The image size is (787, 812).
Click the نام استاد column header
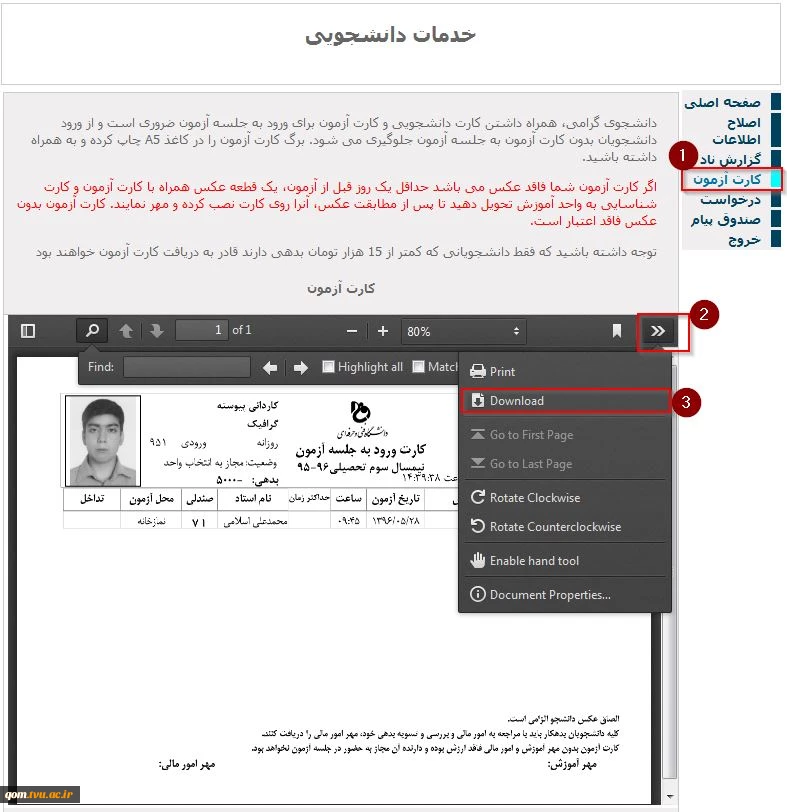pos(253,498)
